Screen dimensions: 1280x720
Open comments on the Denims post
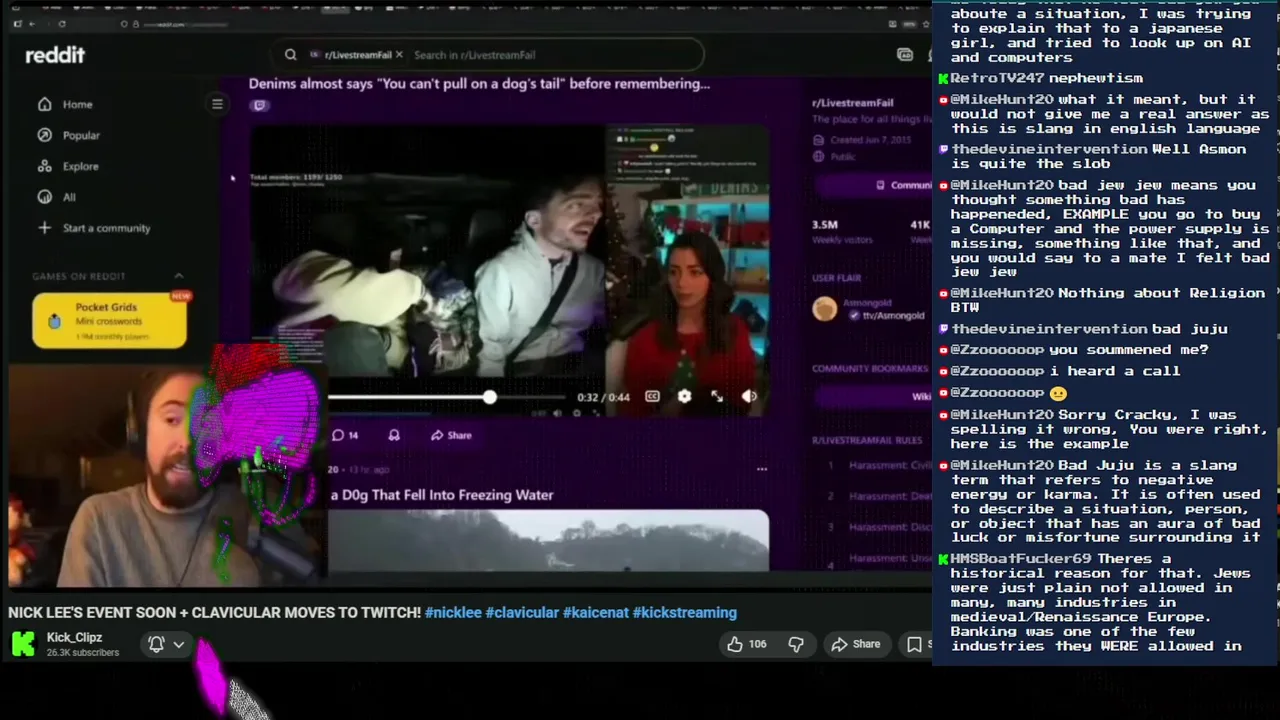[x=345, y=435]
